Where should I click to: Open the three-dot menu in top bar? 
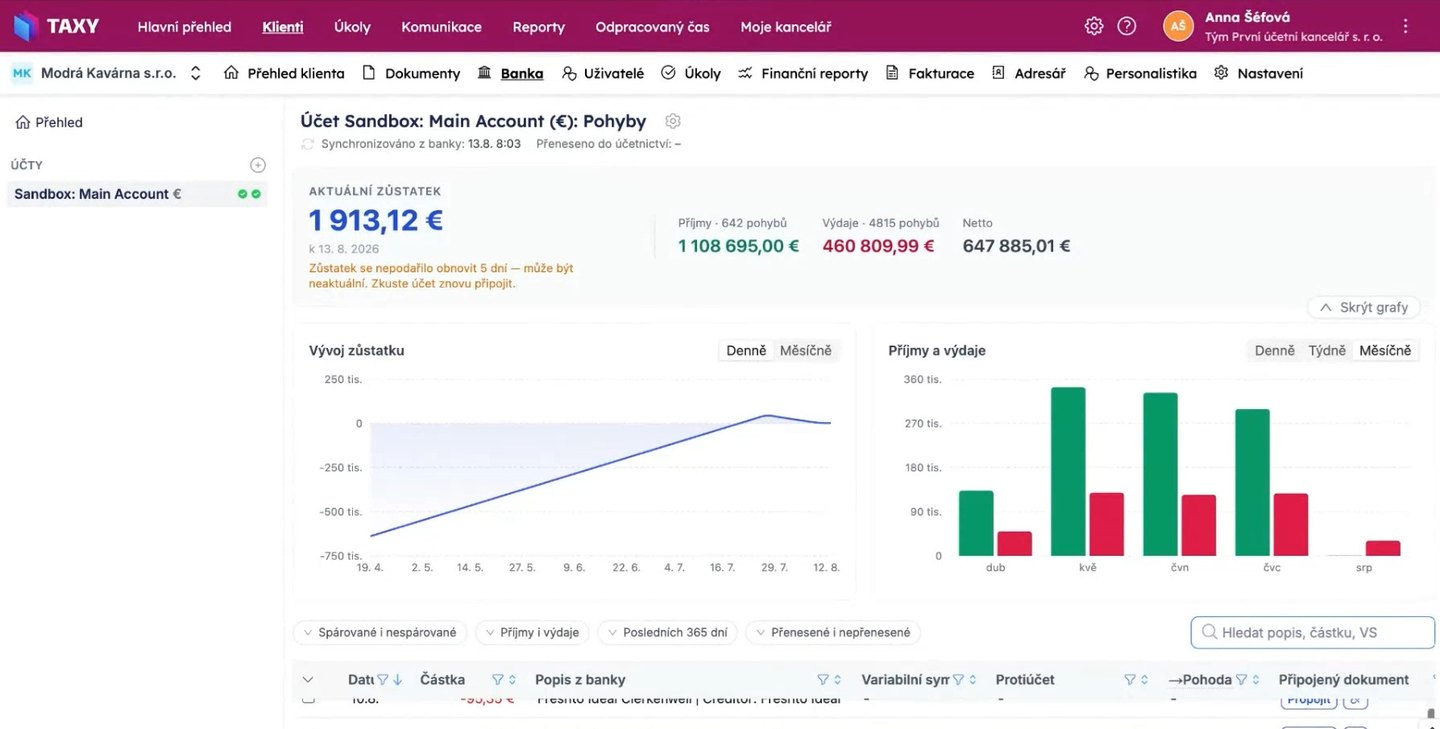[x=1406, y=26]
